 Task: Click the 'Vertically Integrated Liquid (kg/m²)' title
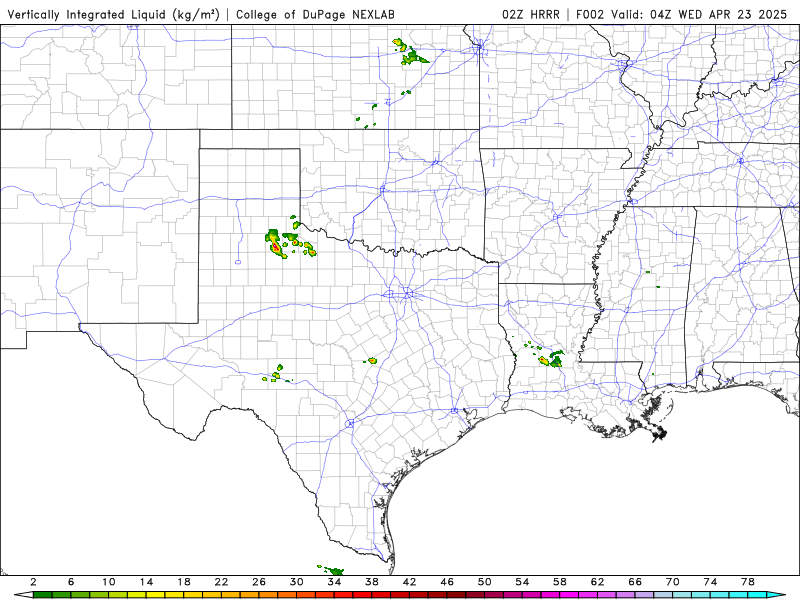pos(113,14)
